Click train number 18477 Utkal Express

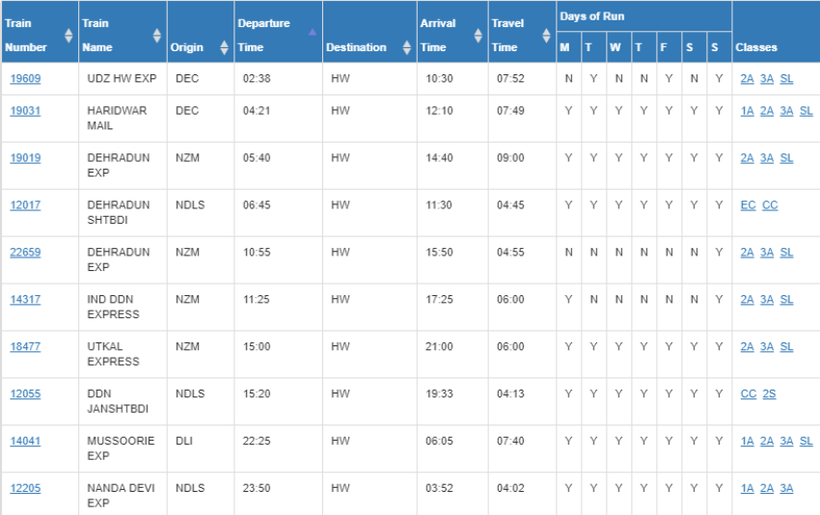25,346
